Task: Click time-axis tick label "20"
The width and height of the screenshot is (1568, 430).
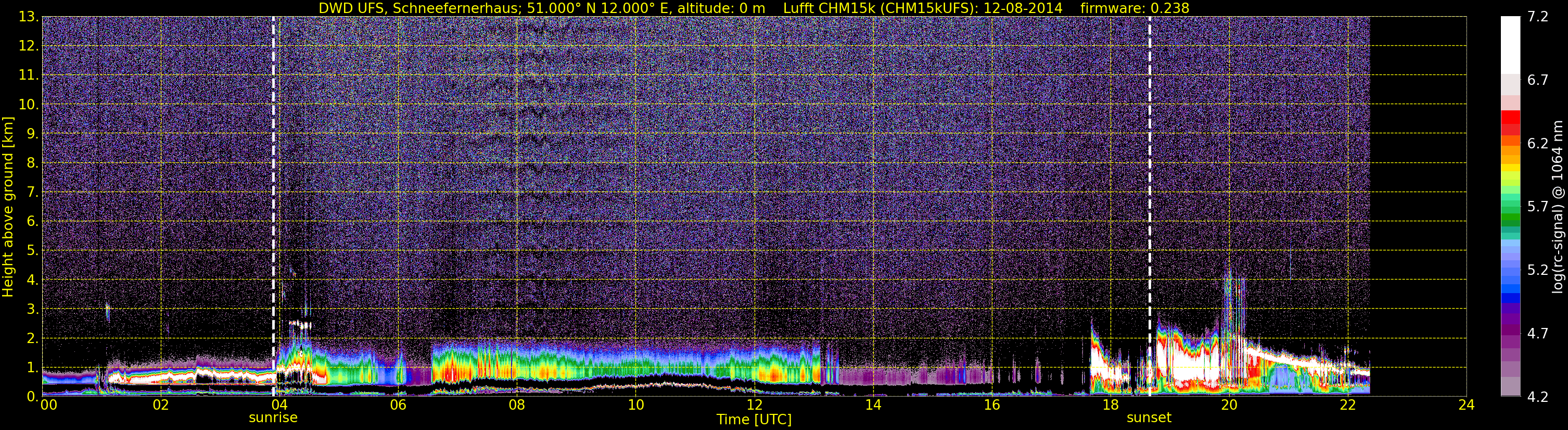Action: coord(1229,406)
